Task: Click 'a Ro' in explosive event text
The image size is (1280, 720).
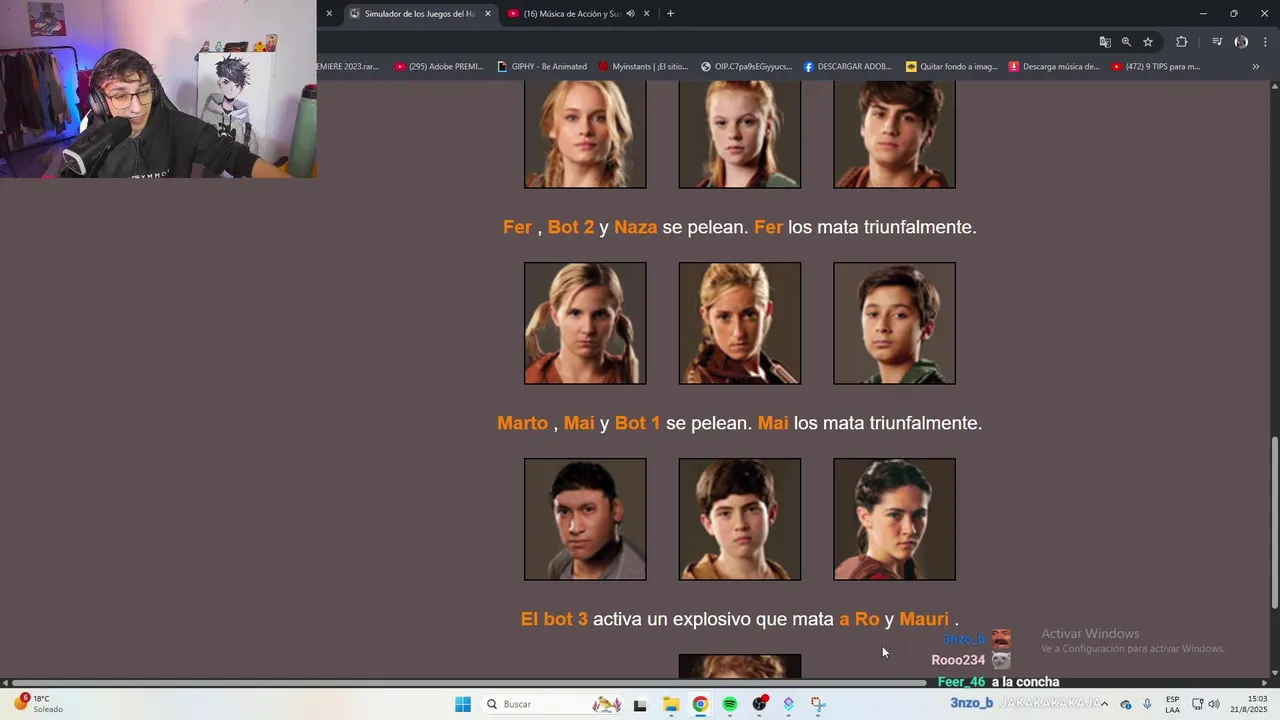Action: click(x=859, y=619)
